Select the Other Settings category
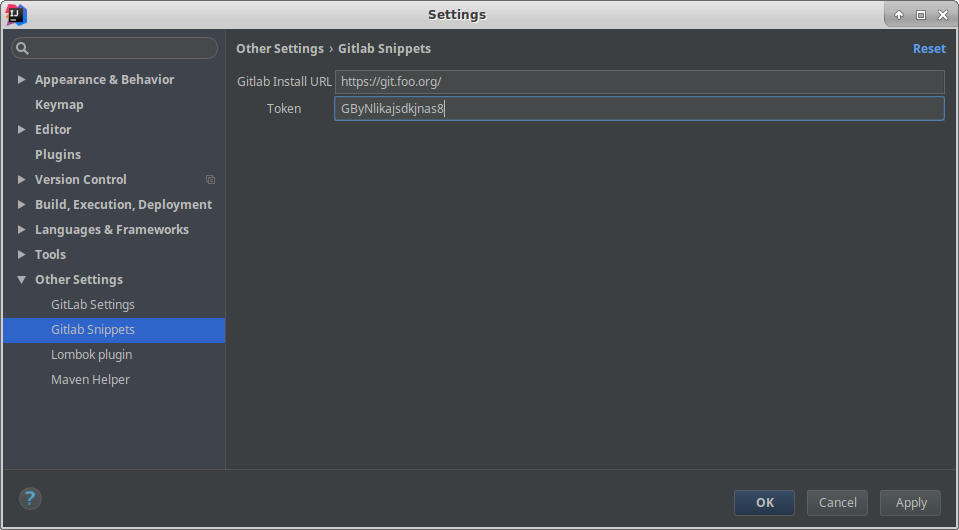 (x=79, y=279)
